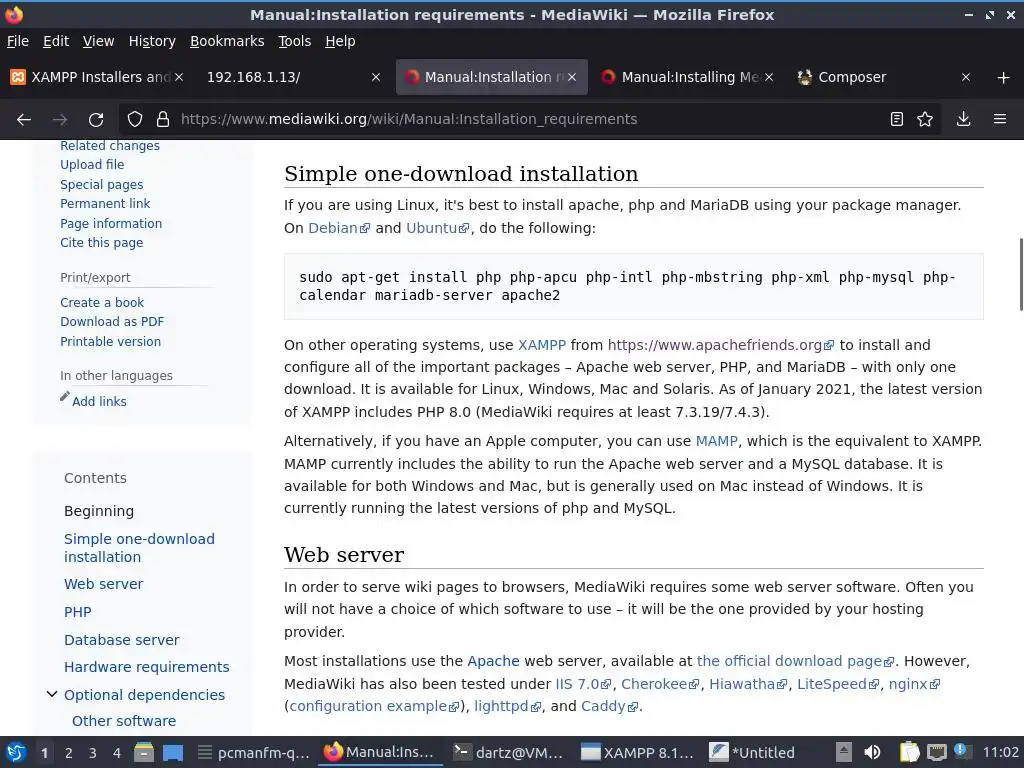The width and height of the screenshot is (1024, 768).
Task: Click Add links under other languages
Action: [x=99, y=402]
